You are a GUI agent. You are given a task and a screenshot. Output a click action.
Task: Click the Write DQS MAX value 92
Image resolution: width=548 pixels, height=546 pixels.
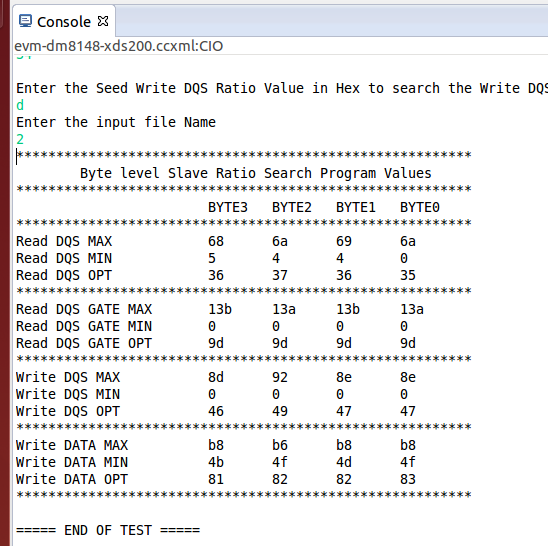tap(280, 377)
